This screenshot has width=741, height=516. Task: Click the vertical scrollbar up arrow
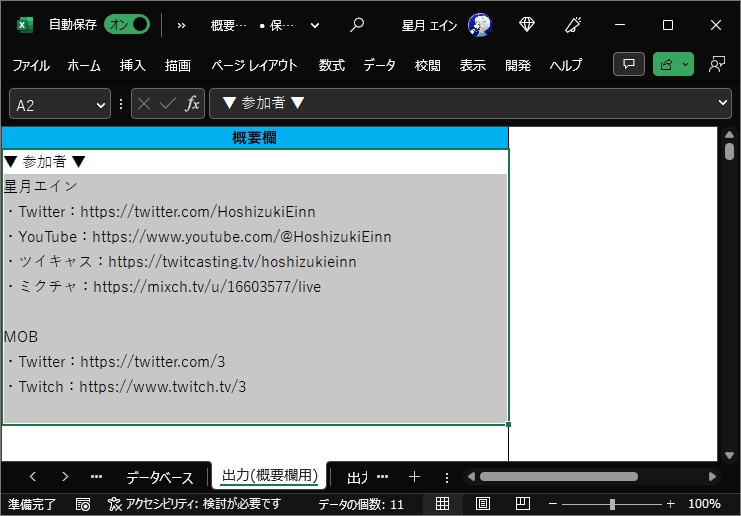click(x=729, y=135)
